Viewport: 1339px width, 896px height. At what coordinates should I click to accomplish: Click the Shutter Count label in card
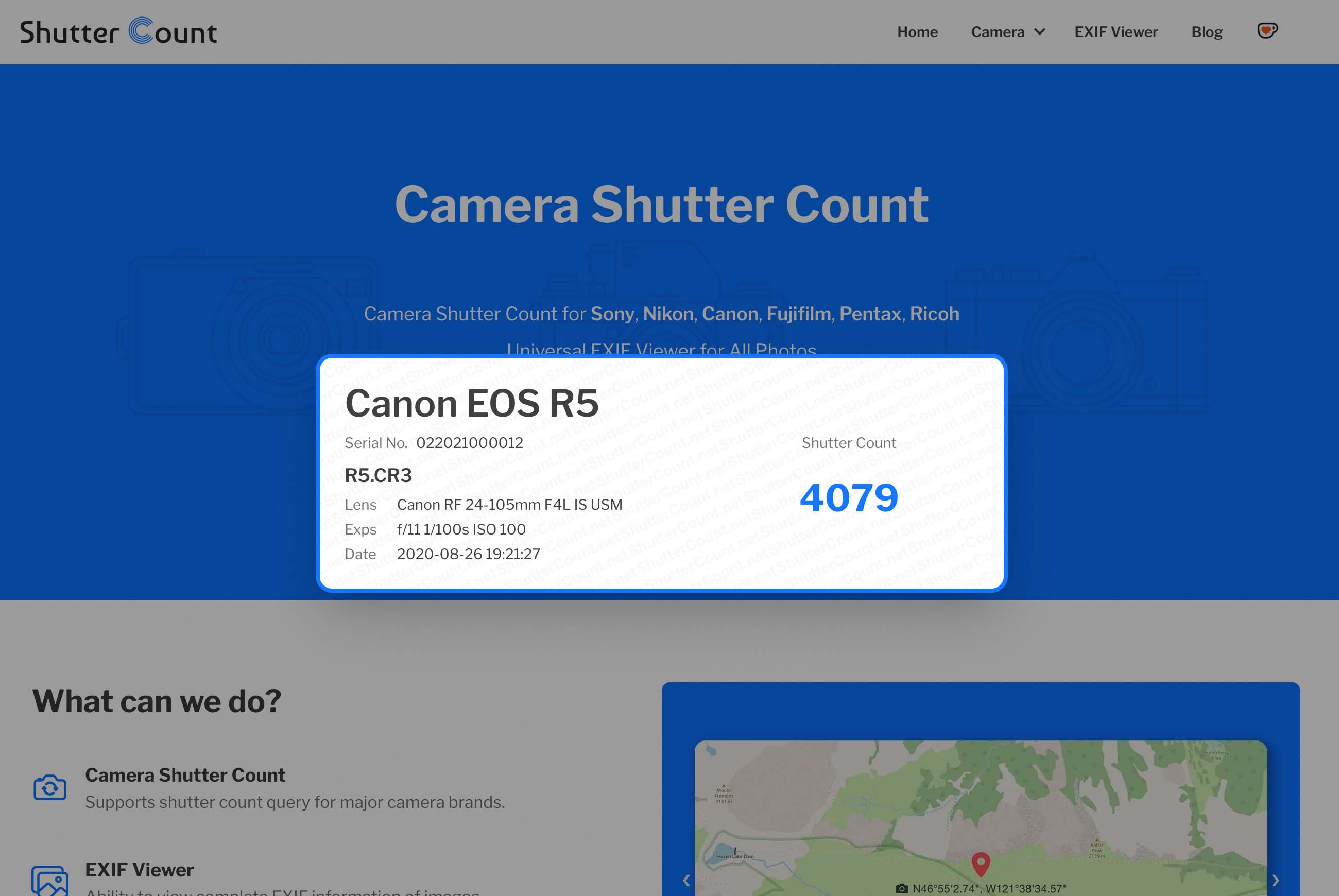coord(849,443)
